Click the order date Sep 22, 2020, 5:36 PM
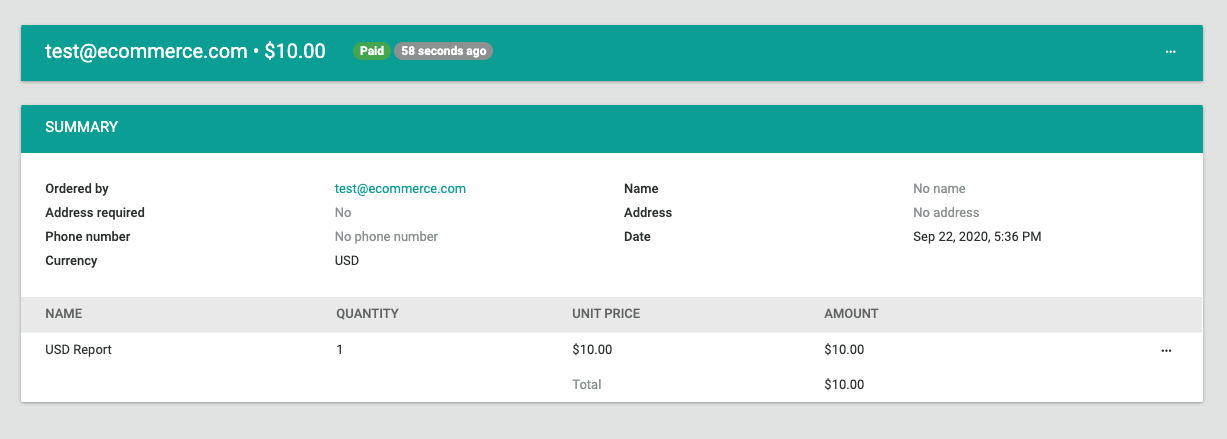The image size is (1227, 439). pyautogui.click(x=977, y=236)
